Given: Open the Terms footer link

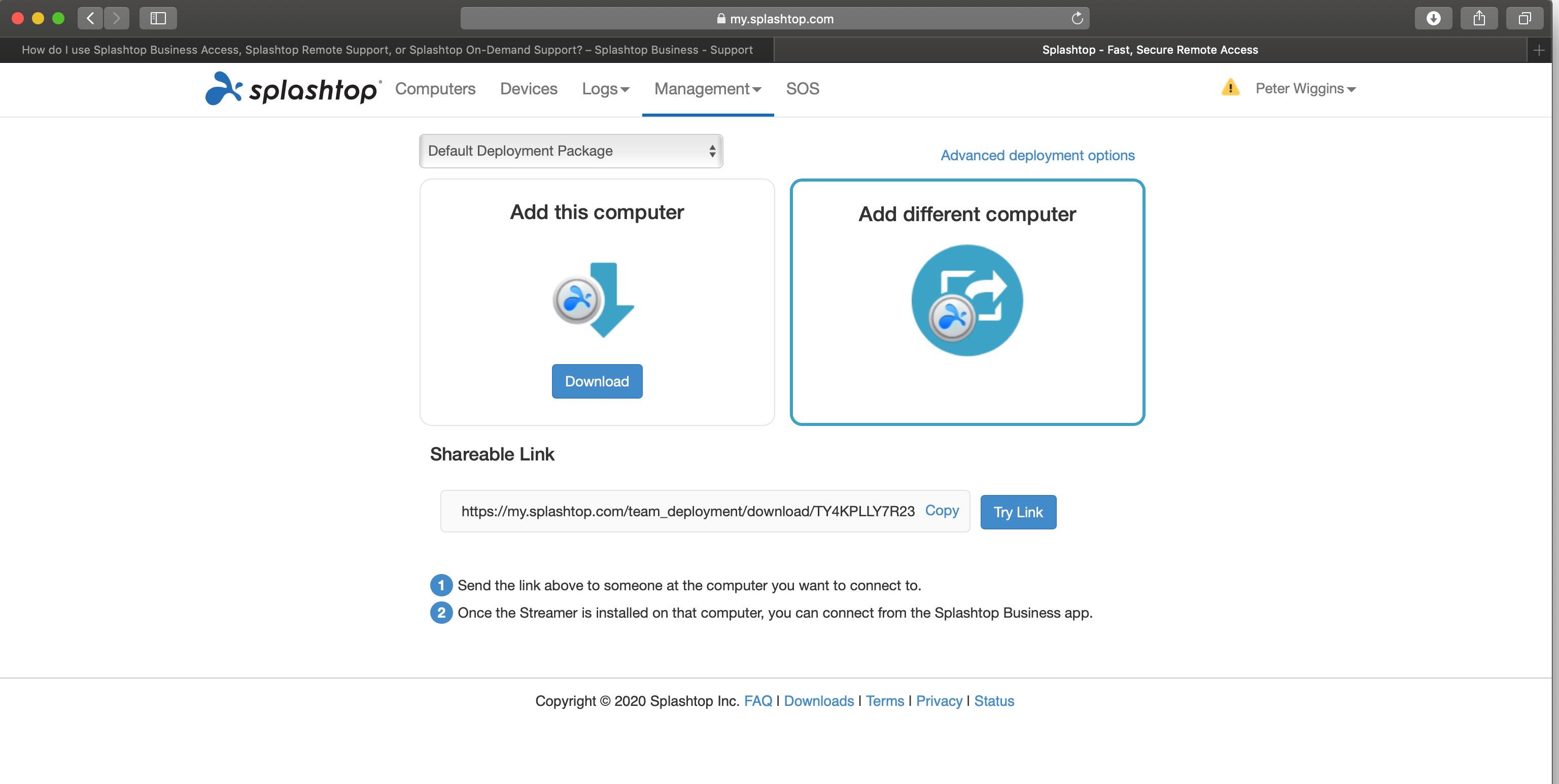Looking at the screenshot, I should 885,700.
